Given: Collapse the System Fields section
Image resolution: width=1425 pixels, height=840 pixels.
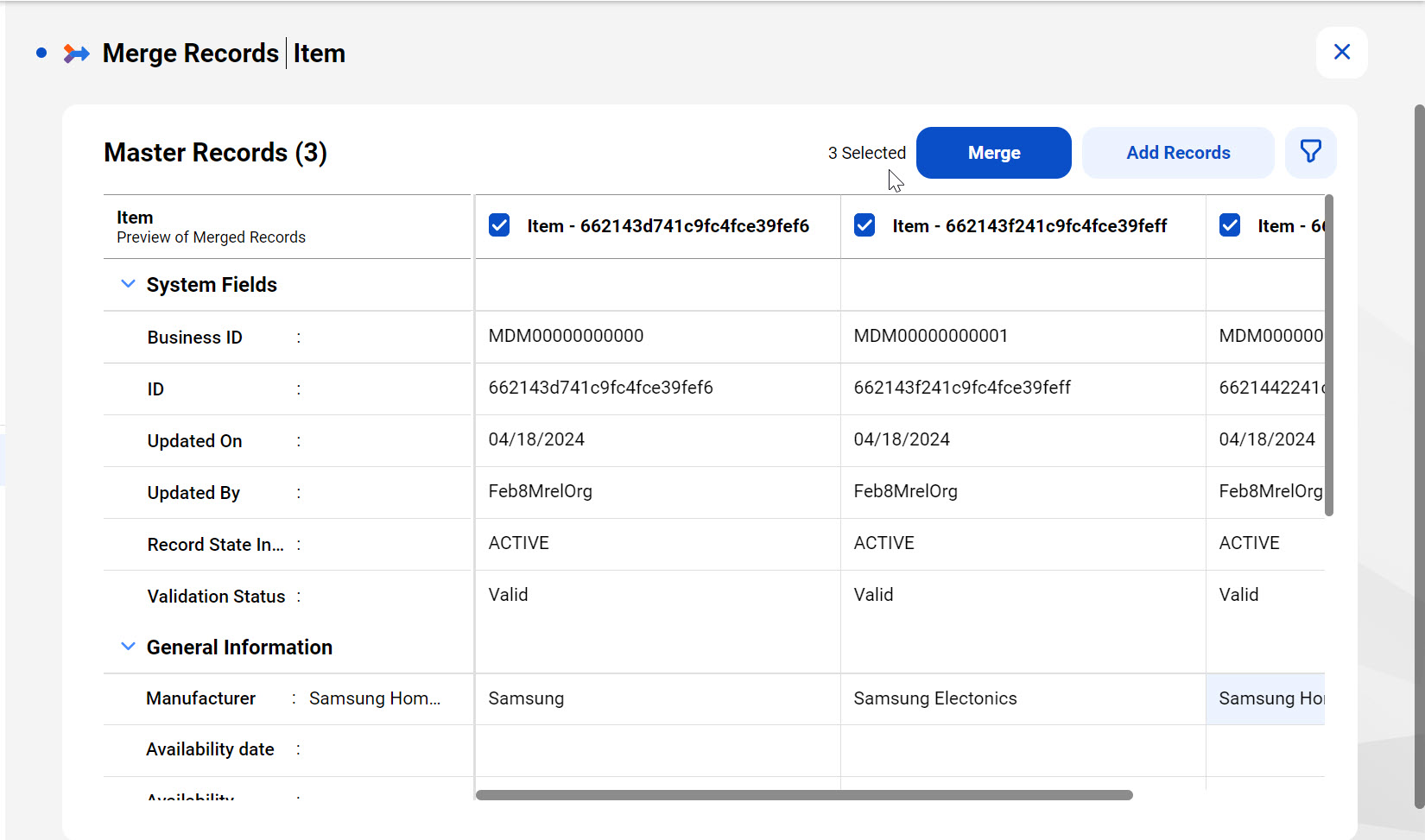Looking at the screenshot, I should coord(128,284).
